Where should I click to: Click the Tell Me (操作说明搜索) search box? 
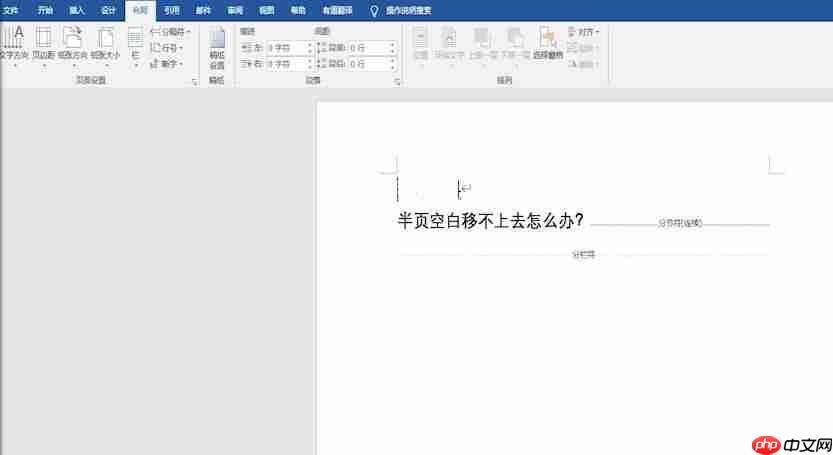[409, 11]
